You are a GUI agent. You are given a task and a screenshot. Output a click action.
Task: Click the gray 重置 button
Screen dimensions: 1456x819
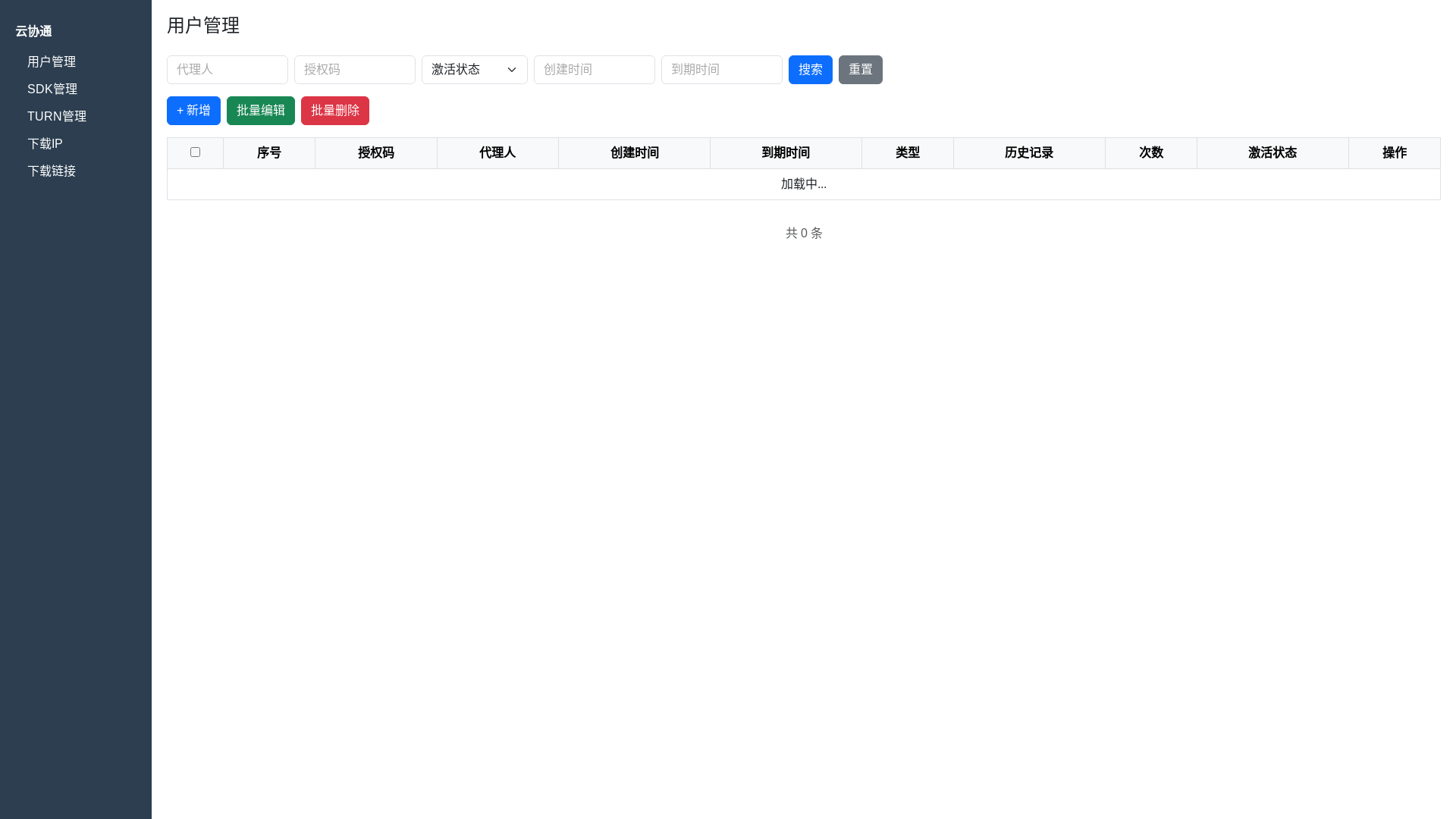click(x=861, y=70)
